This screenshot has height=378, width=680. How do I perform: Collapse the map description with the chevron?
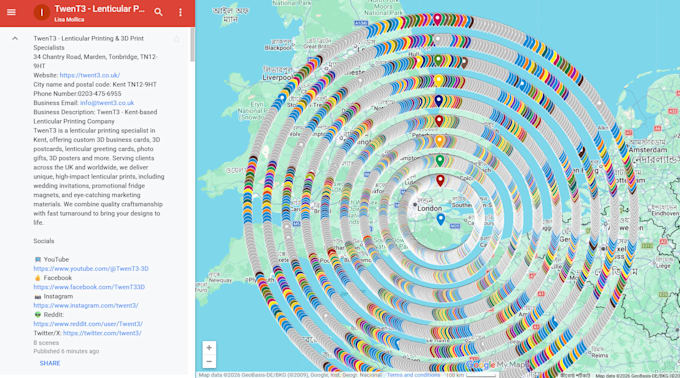click(15, 39)
